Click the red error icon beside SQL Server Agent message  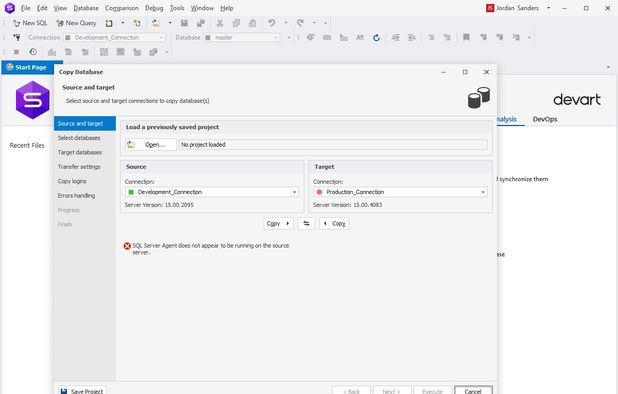[127, 246]
